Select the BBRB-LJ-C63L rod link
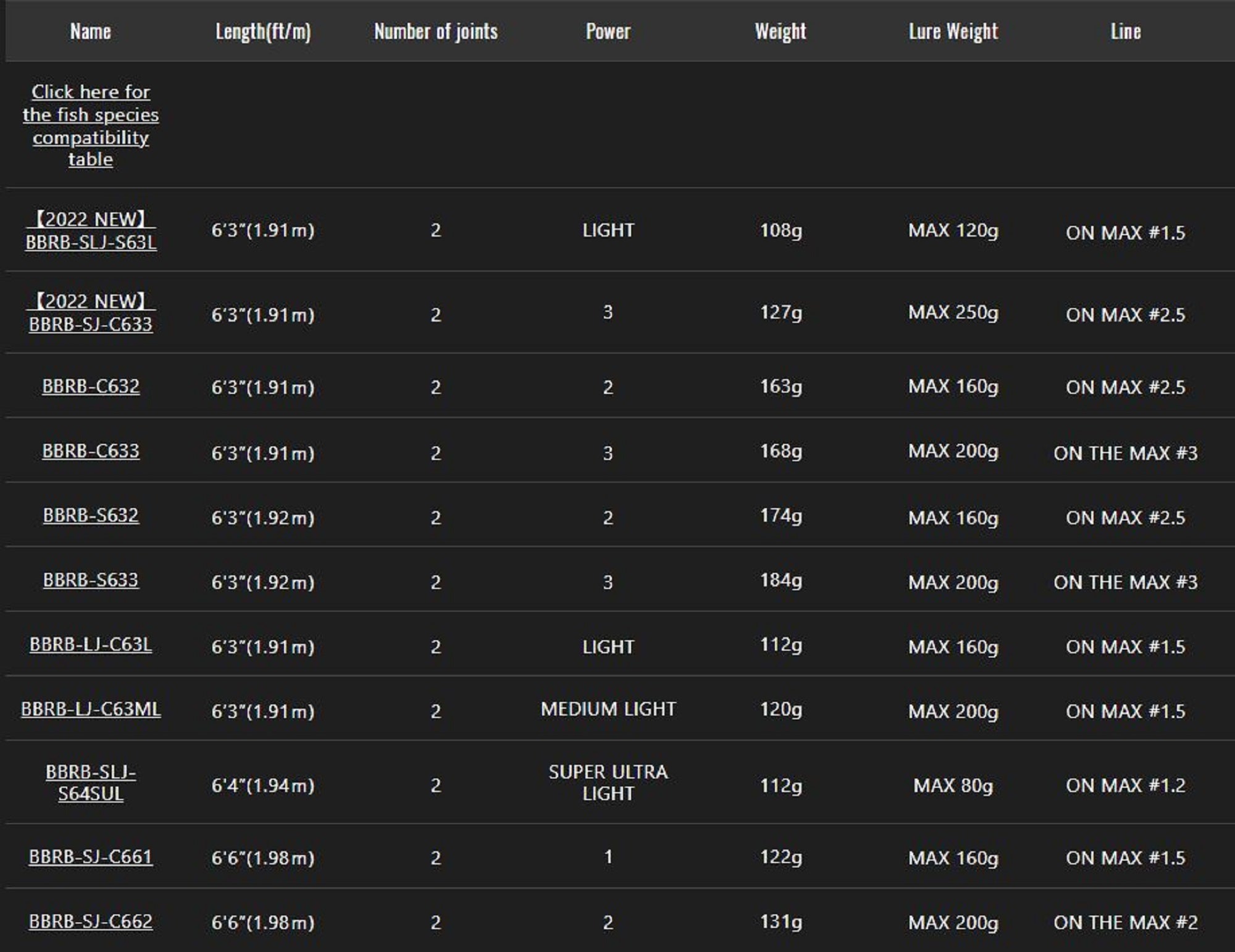Viewport: 1235px width, 952px height. click(x=91, y=645)
